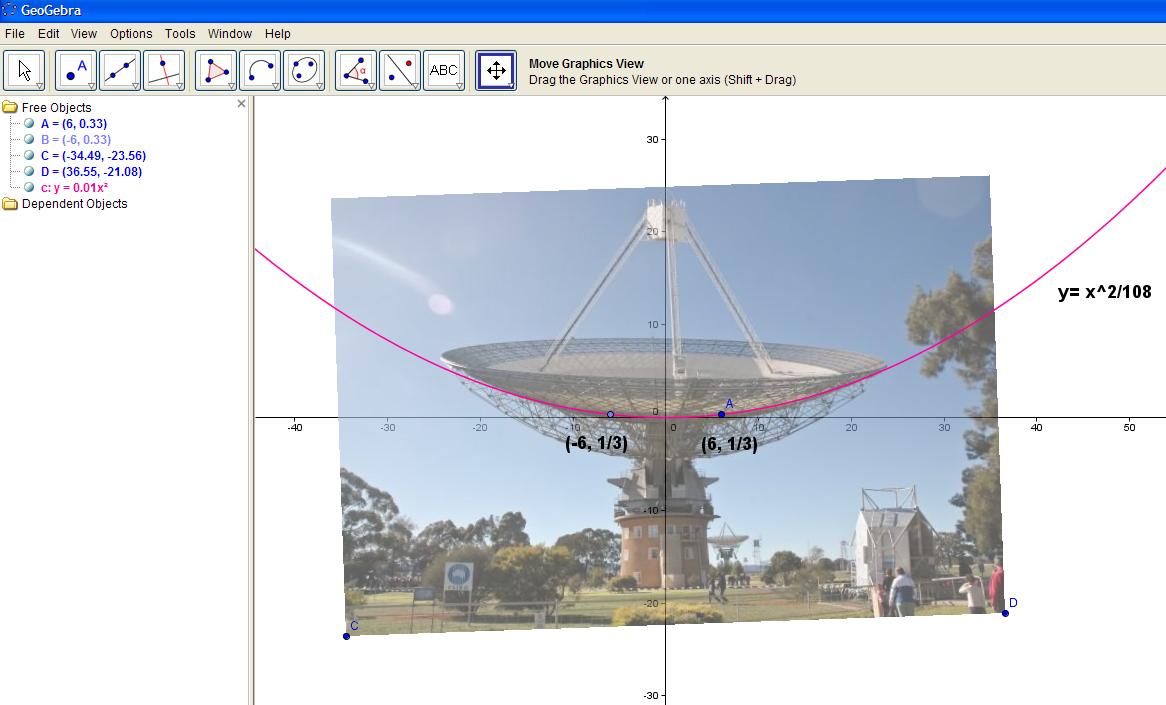This screenshot has width=1166, height=705.
Task: Click point D at the image corner
Action: click(x=1005, y=613)
